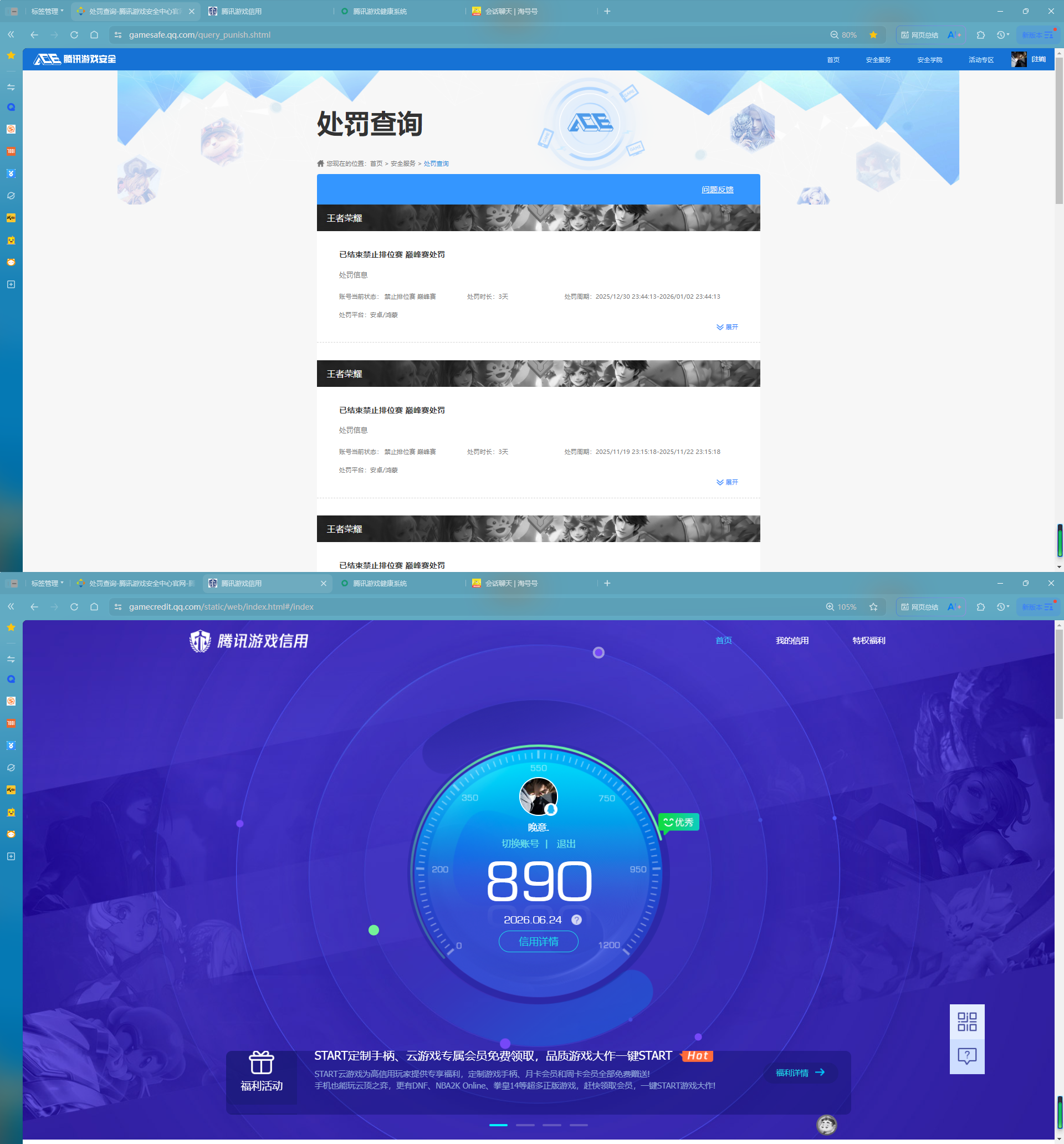
Task: Open the 105% zoom control in bottom window
Action: click(841, 606)
